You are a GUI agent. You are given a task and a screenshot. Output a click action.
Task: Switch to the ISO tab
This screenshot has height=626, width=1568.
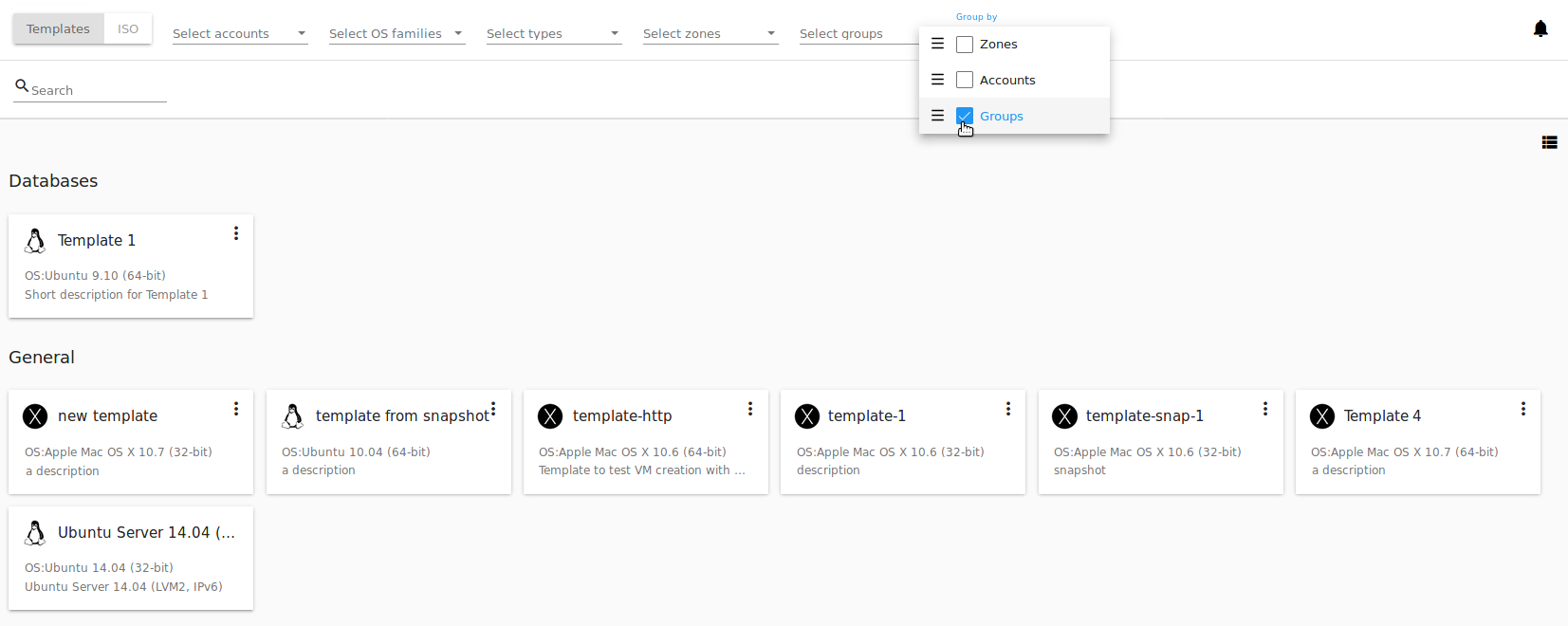coord(128,29)
